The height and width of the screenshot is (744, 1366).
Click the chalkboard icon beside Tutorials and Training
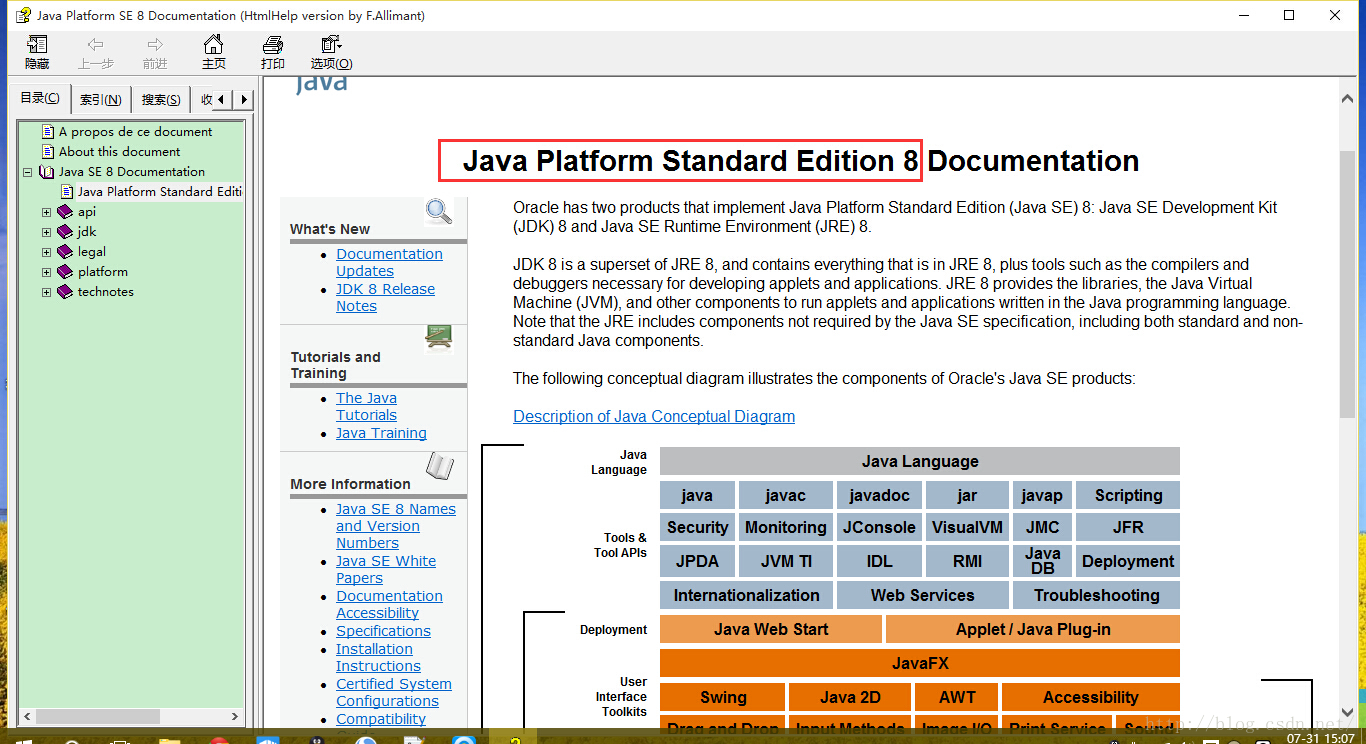point(439,337)
